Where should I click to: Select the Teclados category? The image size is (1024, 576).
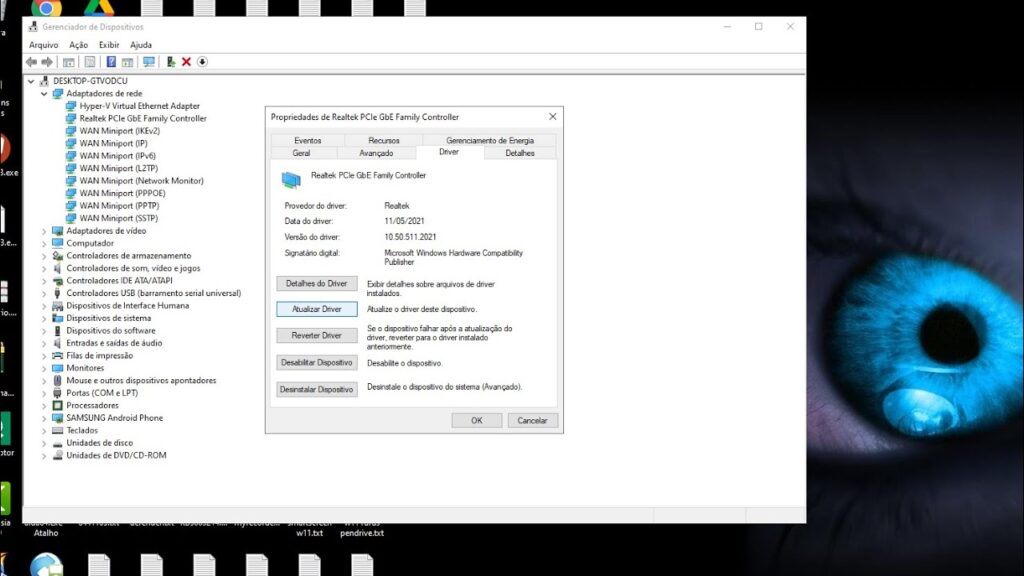click(x=82, y=430)
